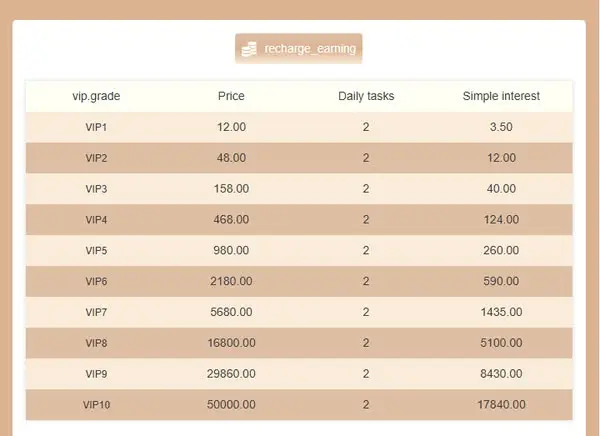Click the Price column header
Viewport: 600px width, 436px height.
pyautogui.click(x=231, y=96)
